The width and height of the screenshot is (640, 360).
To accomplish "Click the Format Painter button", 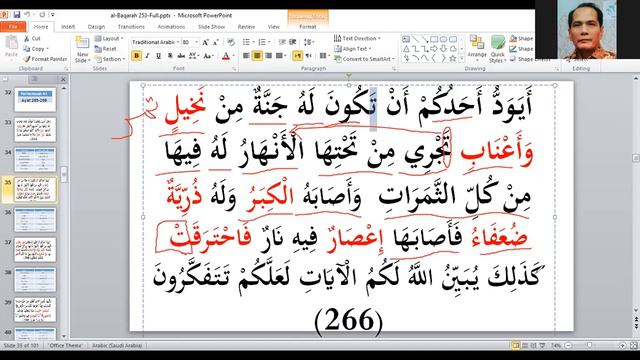I will pyautogui.click(x=45, y=59).
